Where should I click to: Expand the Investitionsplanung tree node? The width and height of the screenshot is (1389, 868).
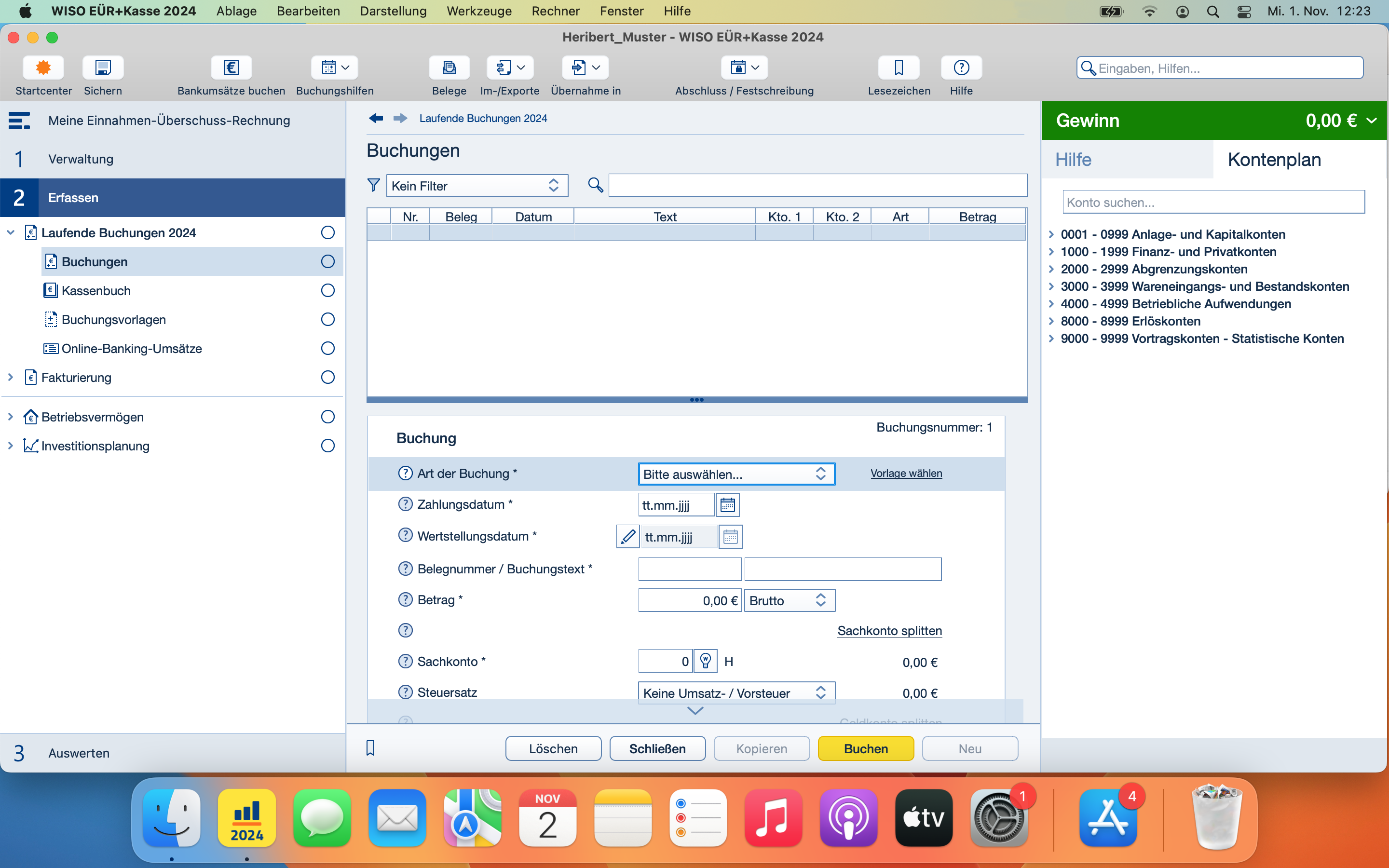(10, 446)
